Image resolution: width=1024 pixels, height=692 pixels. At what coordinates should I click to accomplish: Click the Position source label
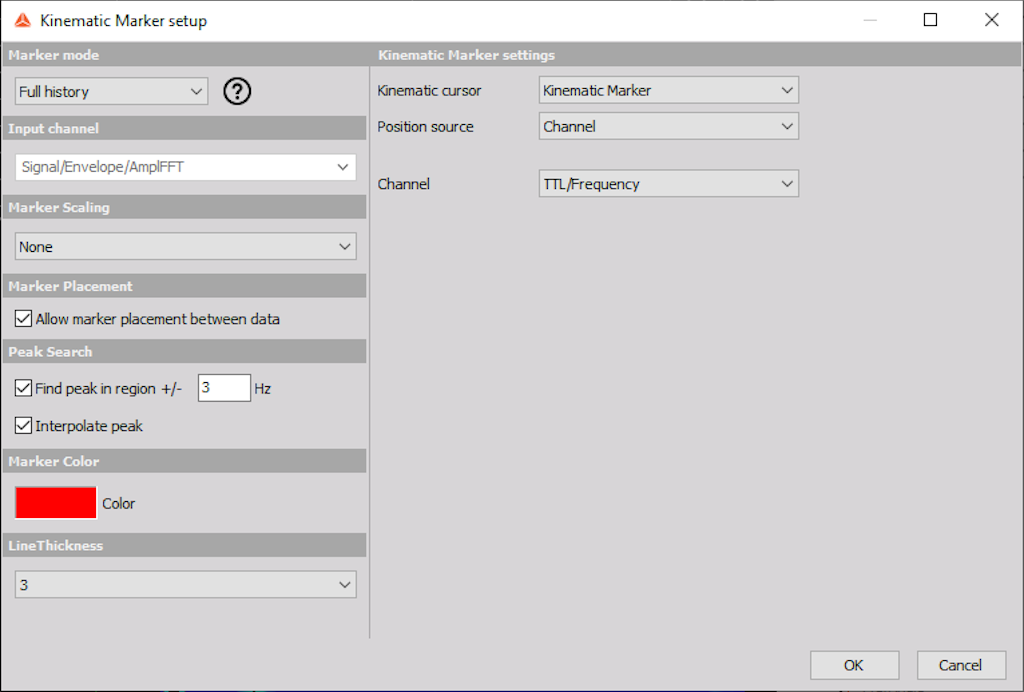[x=425, y=127]
